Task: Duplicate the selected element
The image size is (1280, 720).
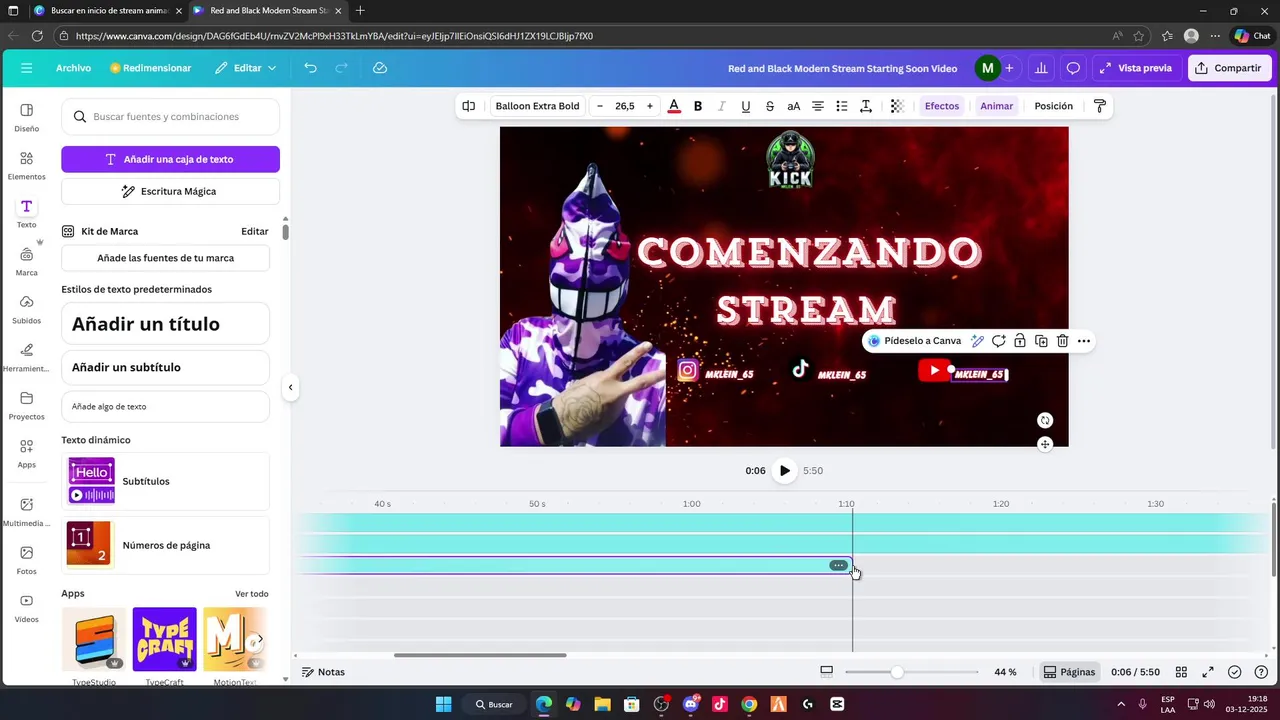Action: (x=1041, y=341)
